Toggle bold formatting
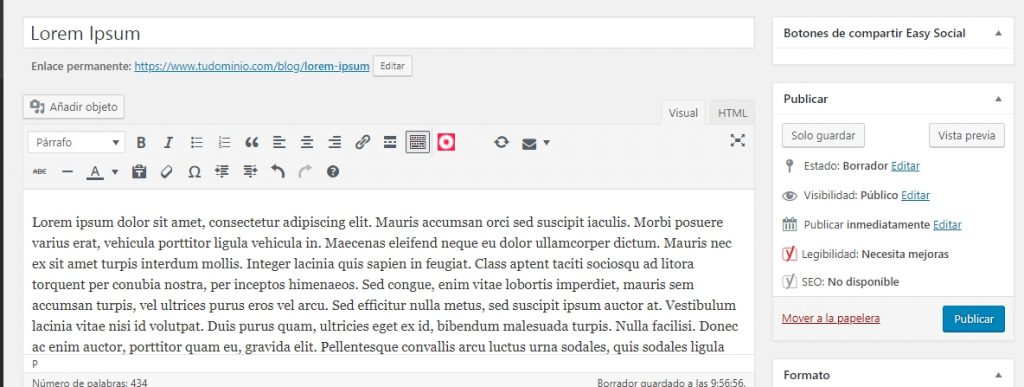The image size is (1024, 387). 140,142
